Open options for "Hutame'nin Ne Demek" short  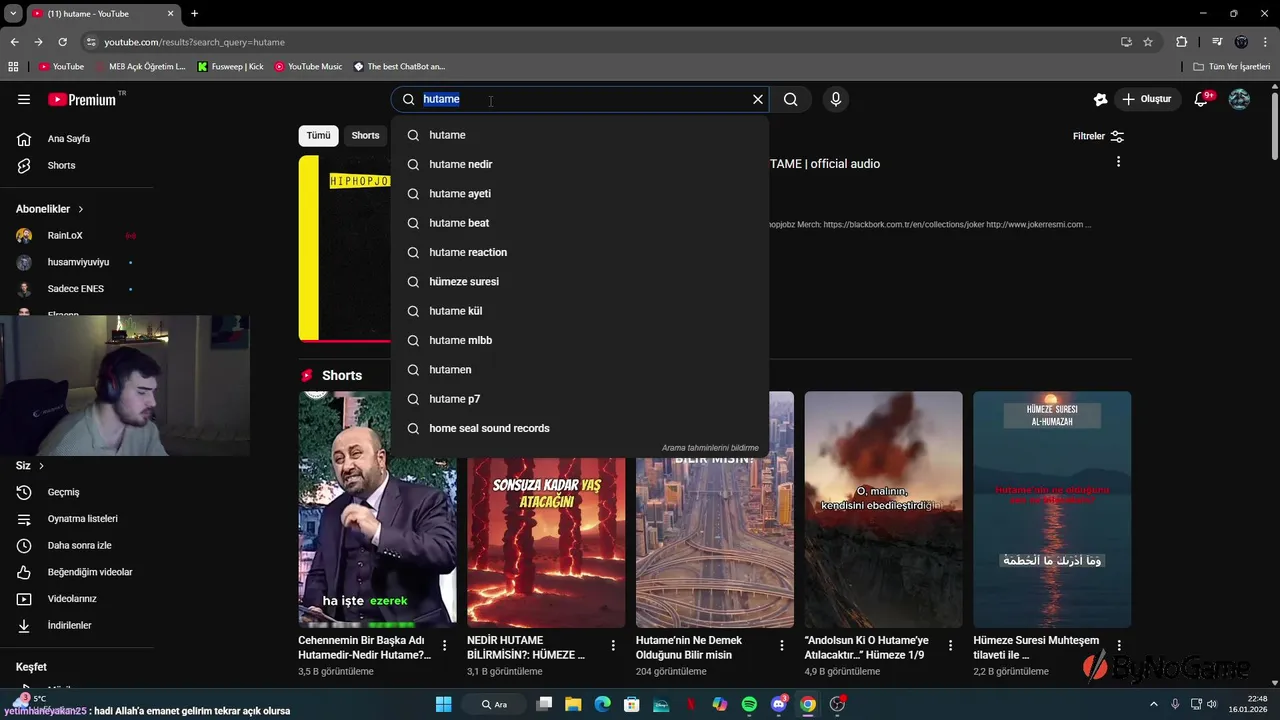point(782,646)
